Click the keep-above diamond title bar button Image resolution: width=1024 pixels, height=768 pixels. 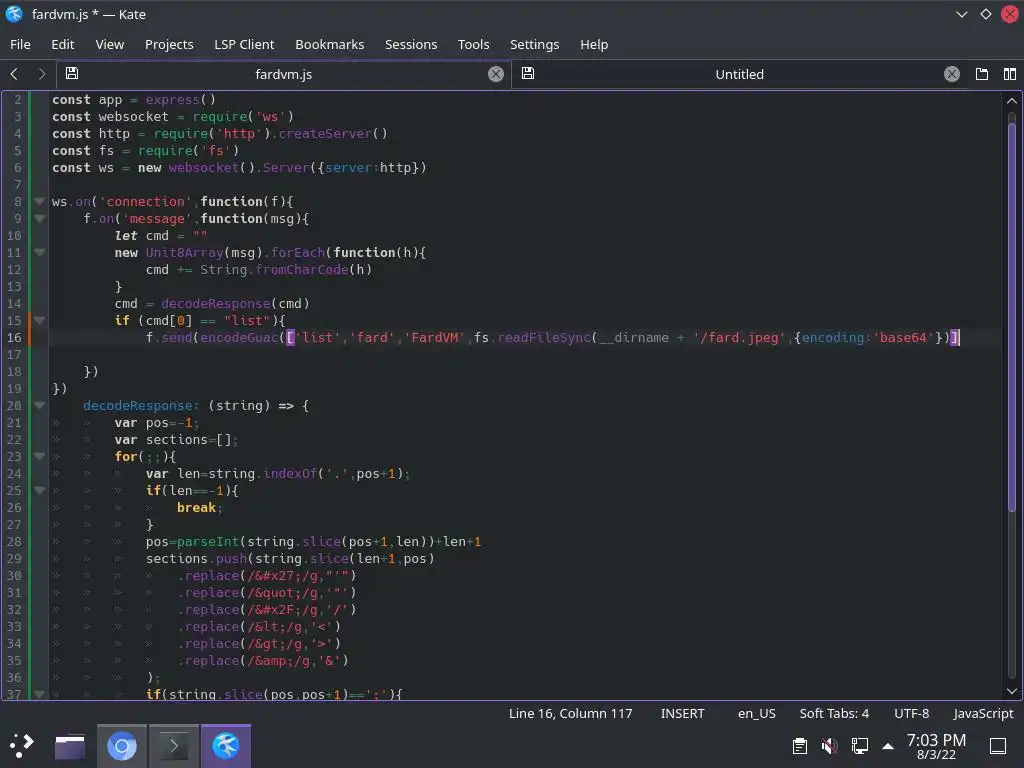click(x=986, y=14)
